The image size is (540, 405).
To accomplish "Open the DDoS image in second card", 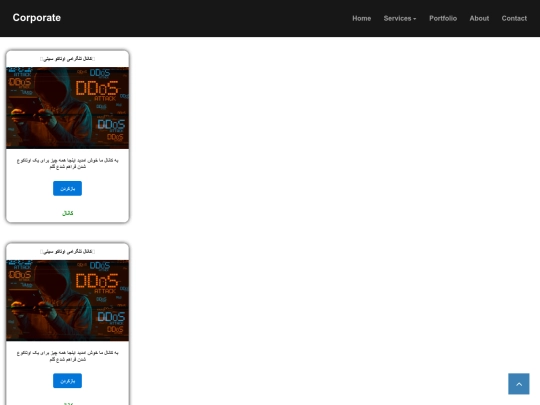I will 68,301.
